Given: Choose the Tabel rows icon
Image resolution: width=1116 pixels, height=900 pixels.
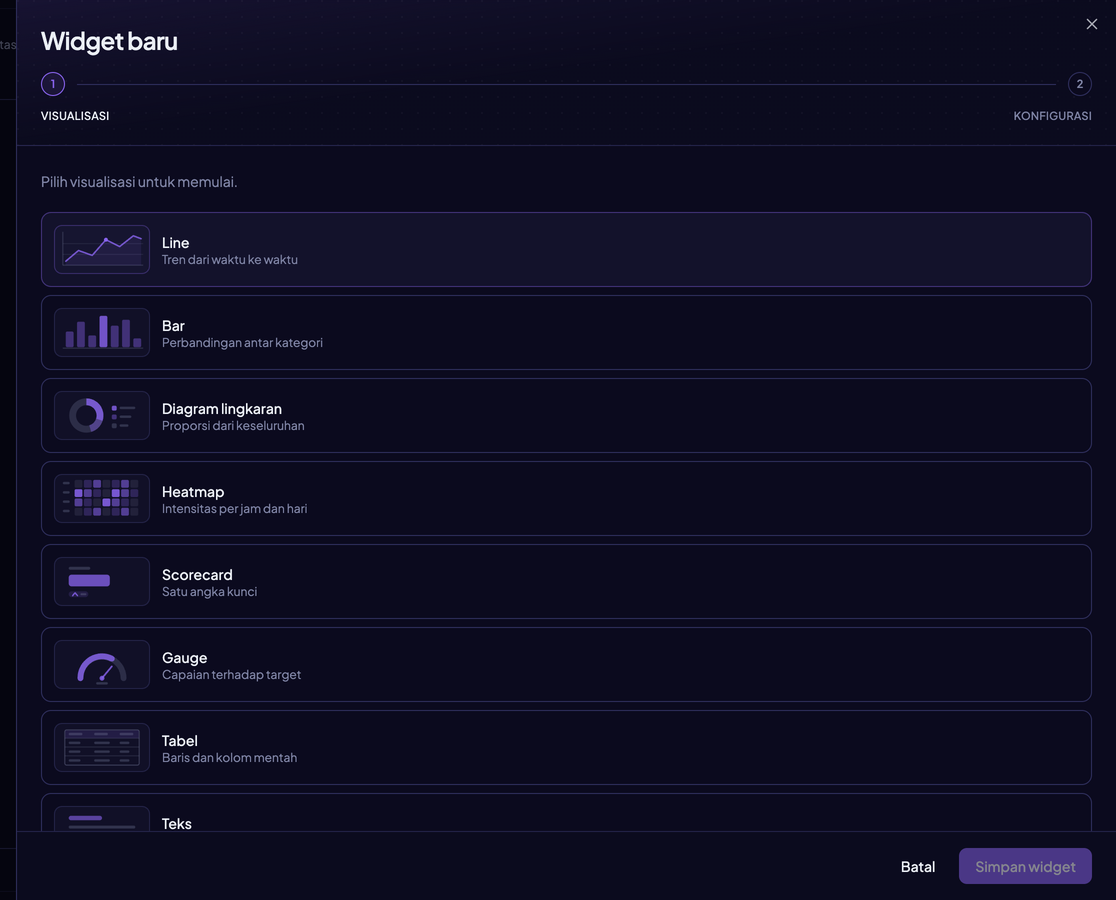Looking at the screenshot, I should point(102,748).
